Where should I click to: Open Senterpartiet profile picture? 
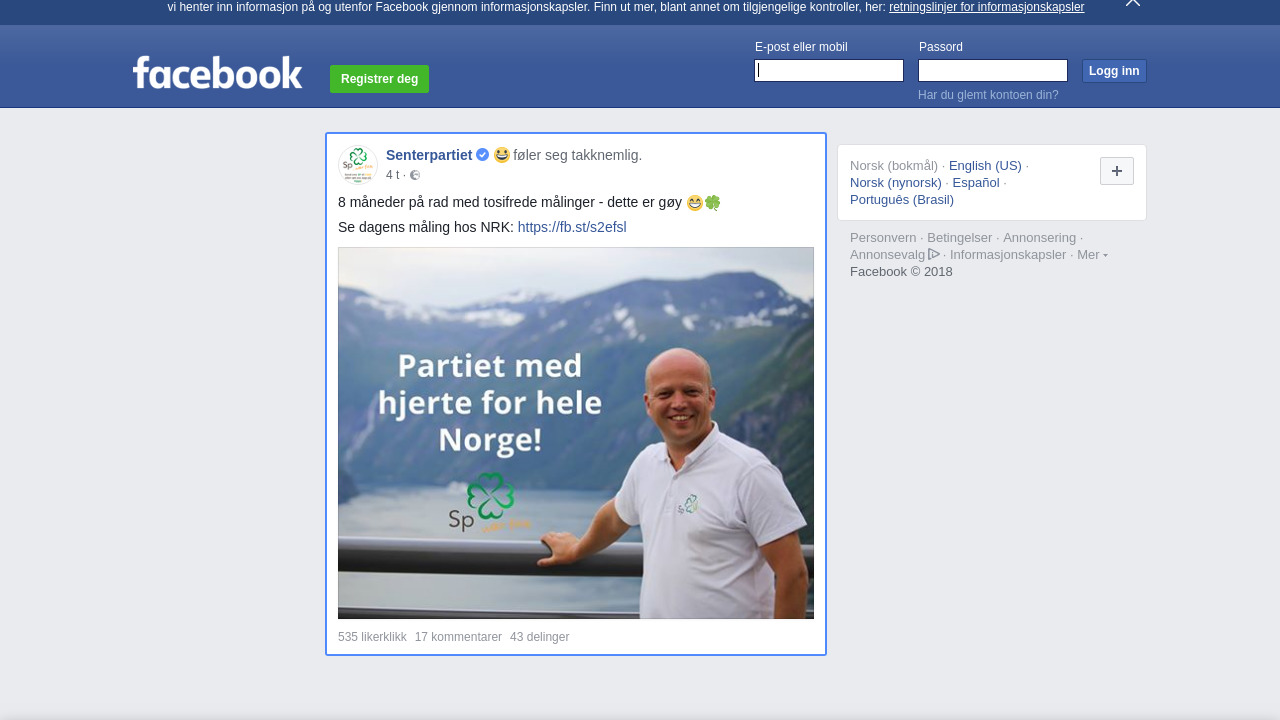point(358,165)
